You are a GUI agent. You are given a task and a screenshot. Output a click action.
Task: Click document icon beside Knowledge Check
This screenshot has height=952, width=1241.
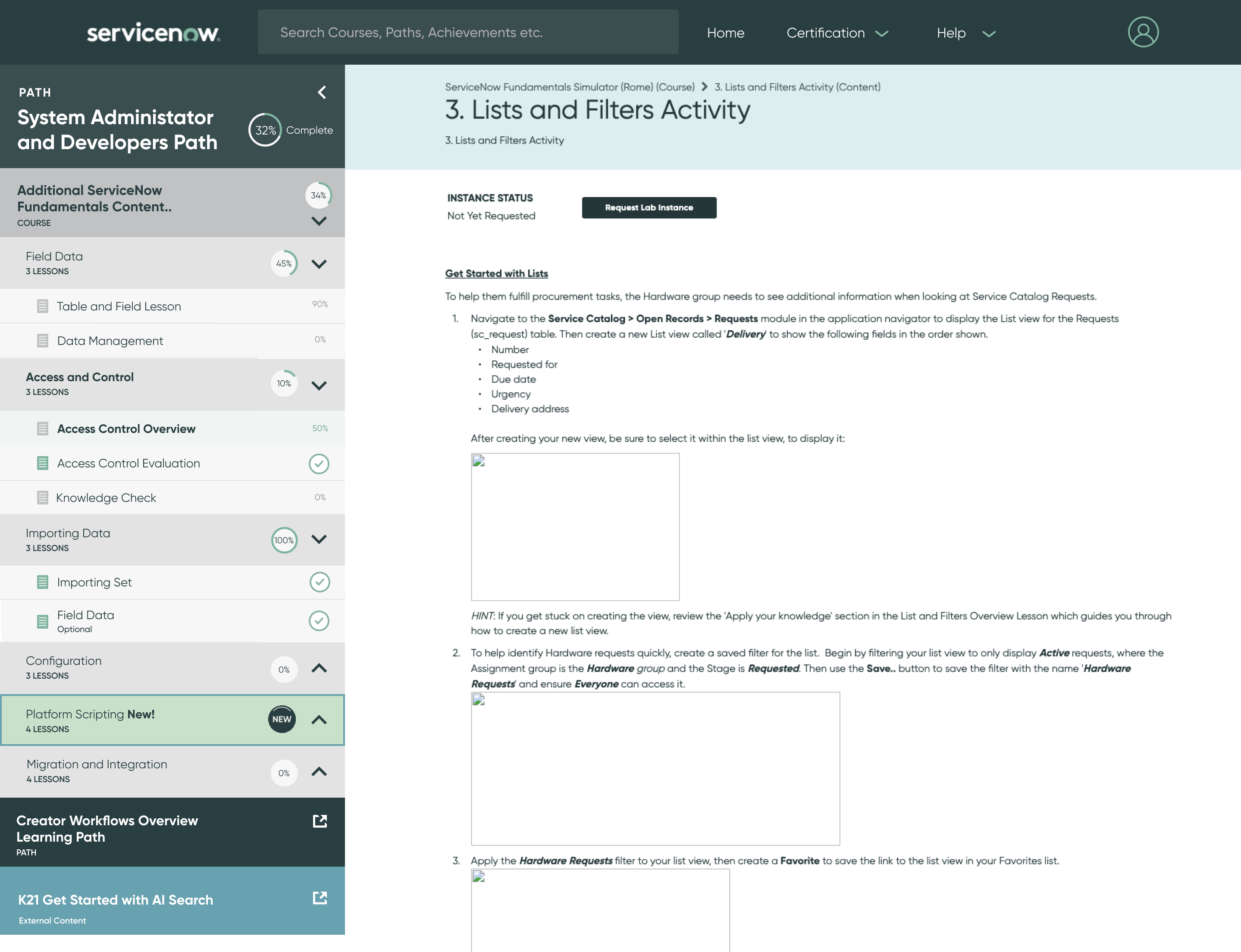point(43,498)
